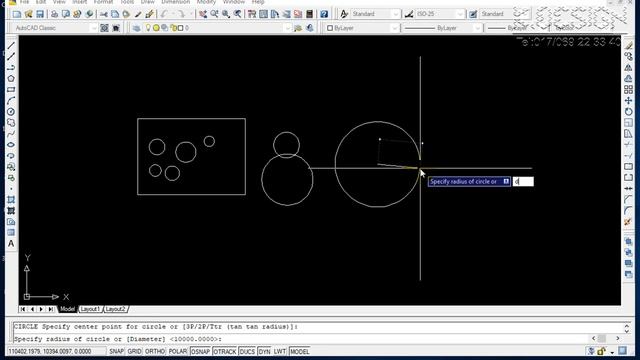Open the ByLayer color control dropdown
The width and height of the screenshot is (640, 360).
(394, 28)
